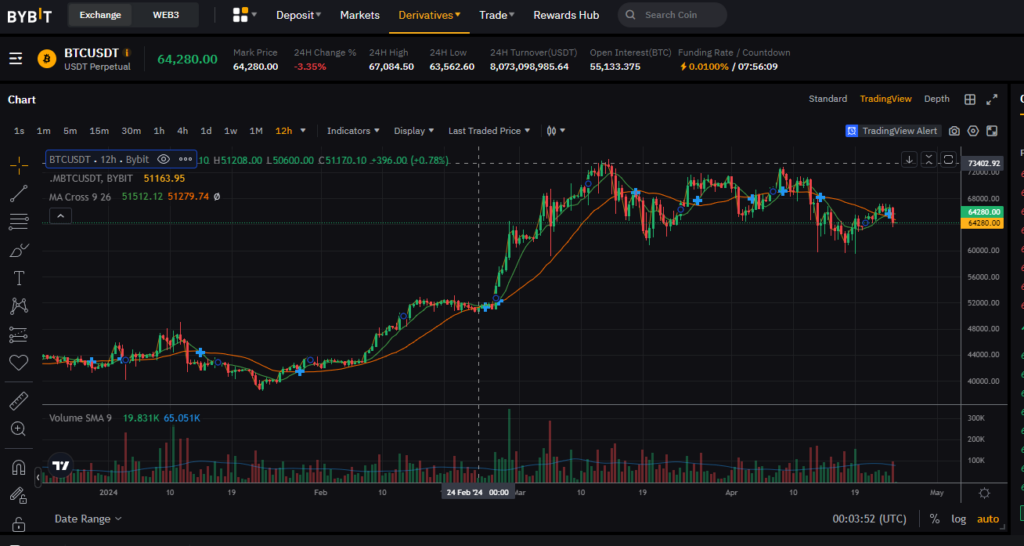The image size is (1024, 546).
Task: Open the Last Traded Price dropdown
Action: click(x=489, y=131)
